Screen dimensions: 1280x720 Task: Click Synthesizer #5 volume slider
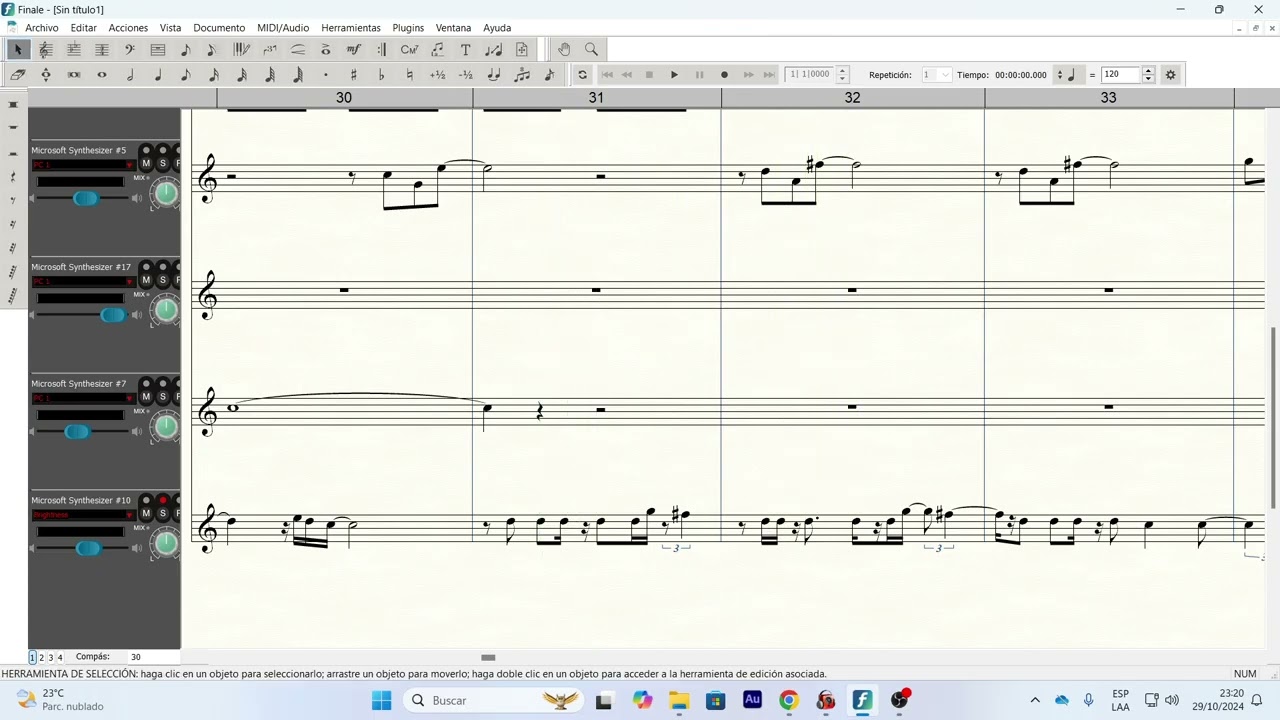tap(86, 198)
